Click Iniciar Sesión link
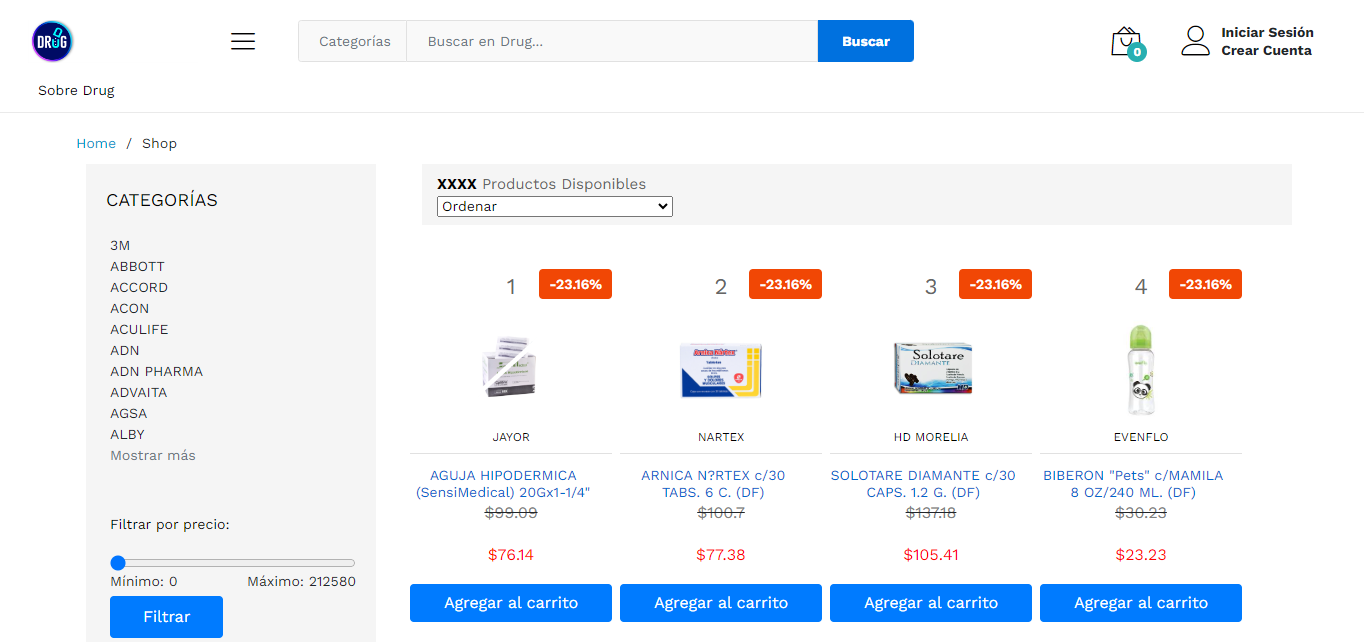 1267,32
